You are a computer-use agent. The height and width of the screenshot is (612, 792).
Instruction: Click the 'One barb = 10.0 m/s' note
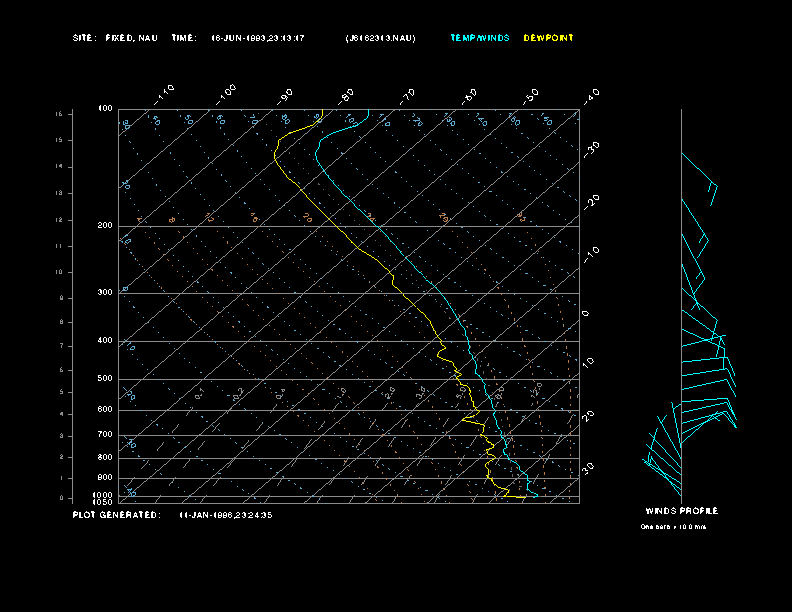click(673, 526)
